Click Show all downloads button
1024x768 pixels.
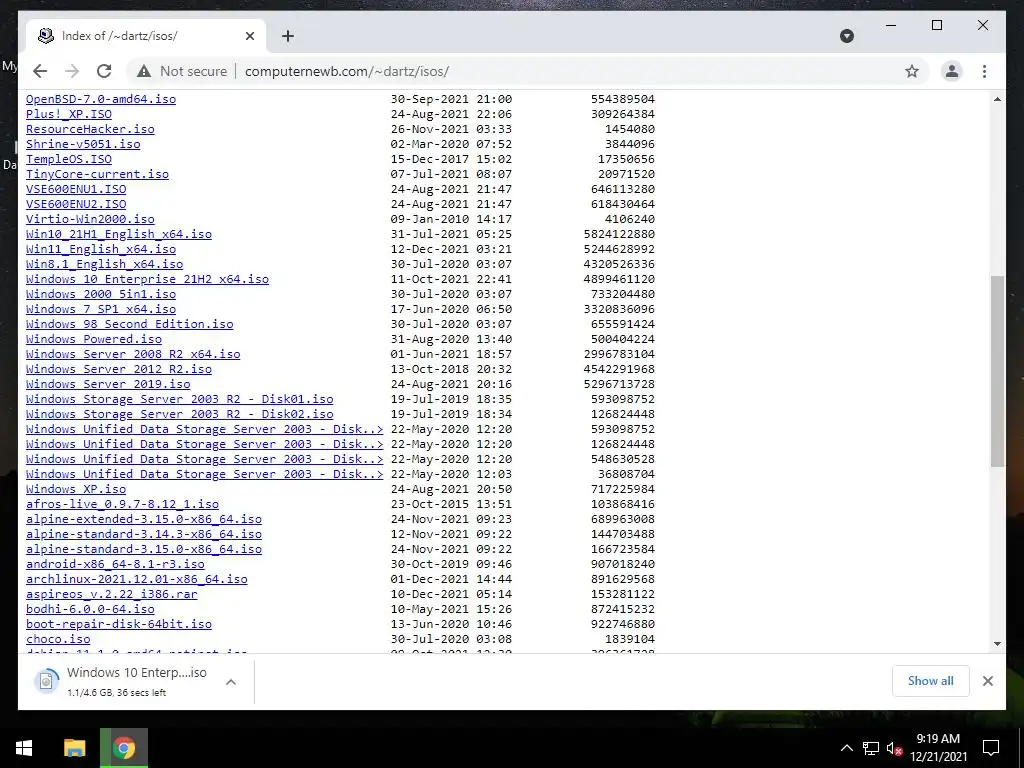[x=931, y=681]
